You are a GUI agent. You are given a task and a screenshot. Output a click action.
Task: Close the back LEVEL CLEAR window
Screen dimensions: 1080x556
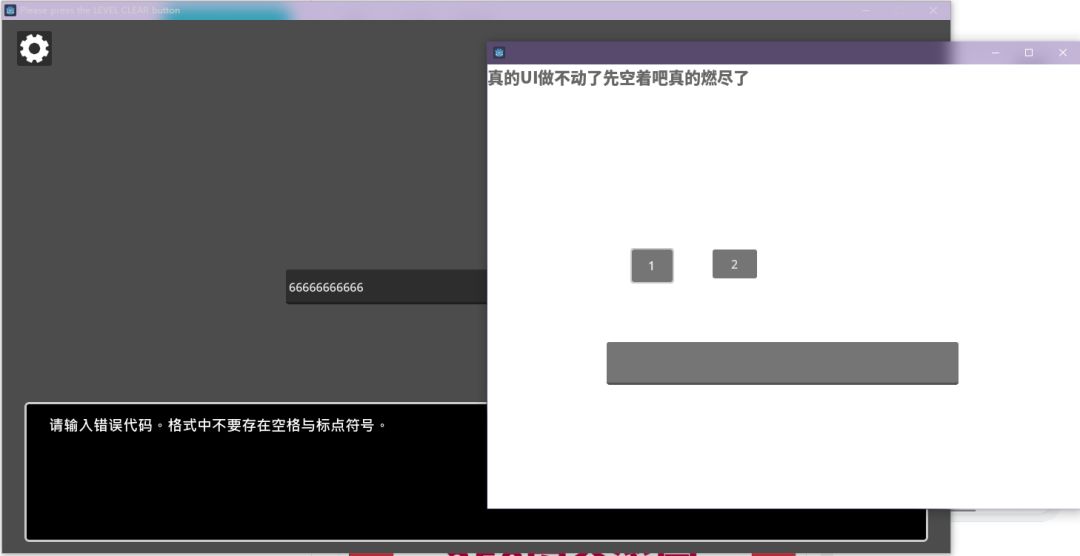click(933, 10)
